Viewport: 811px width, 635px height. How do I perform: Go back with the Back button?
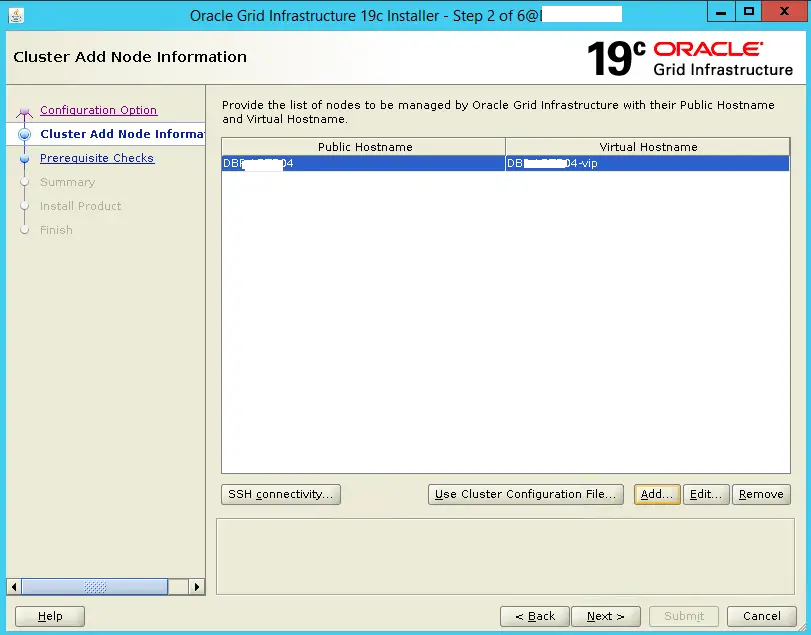click(x=535, y=616)
